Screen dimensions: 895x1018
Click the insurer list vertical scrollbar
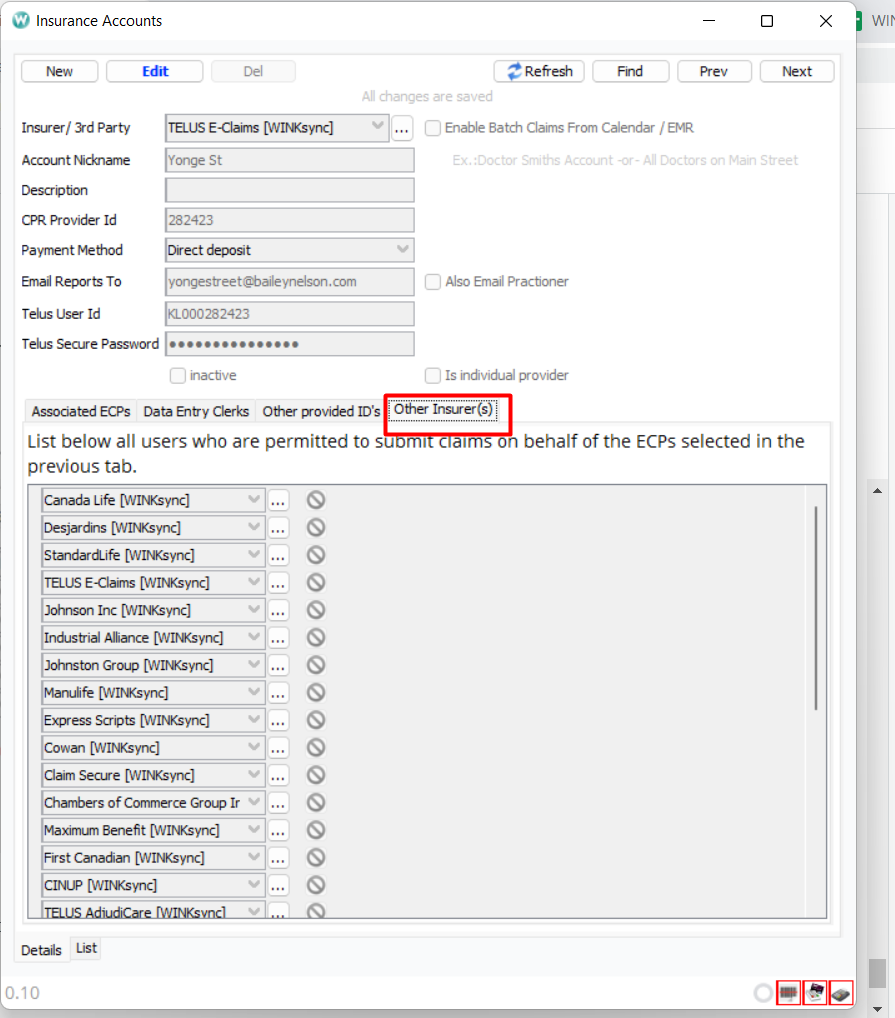[x=816, y=608]
